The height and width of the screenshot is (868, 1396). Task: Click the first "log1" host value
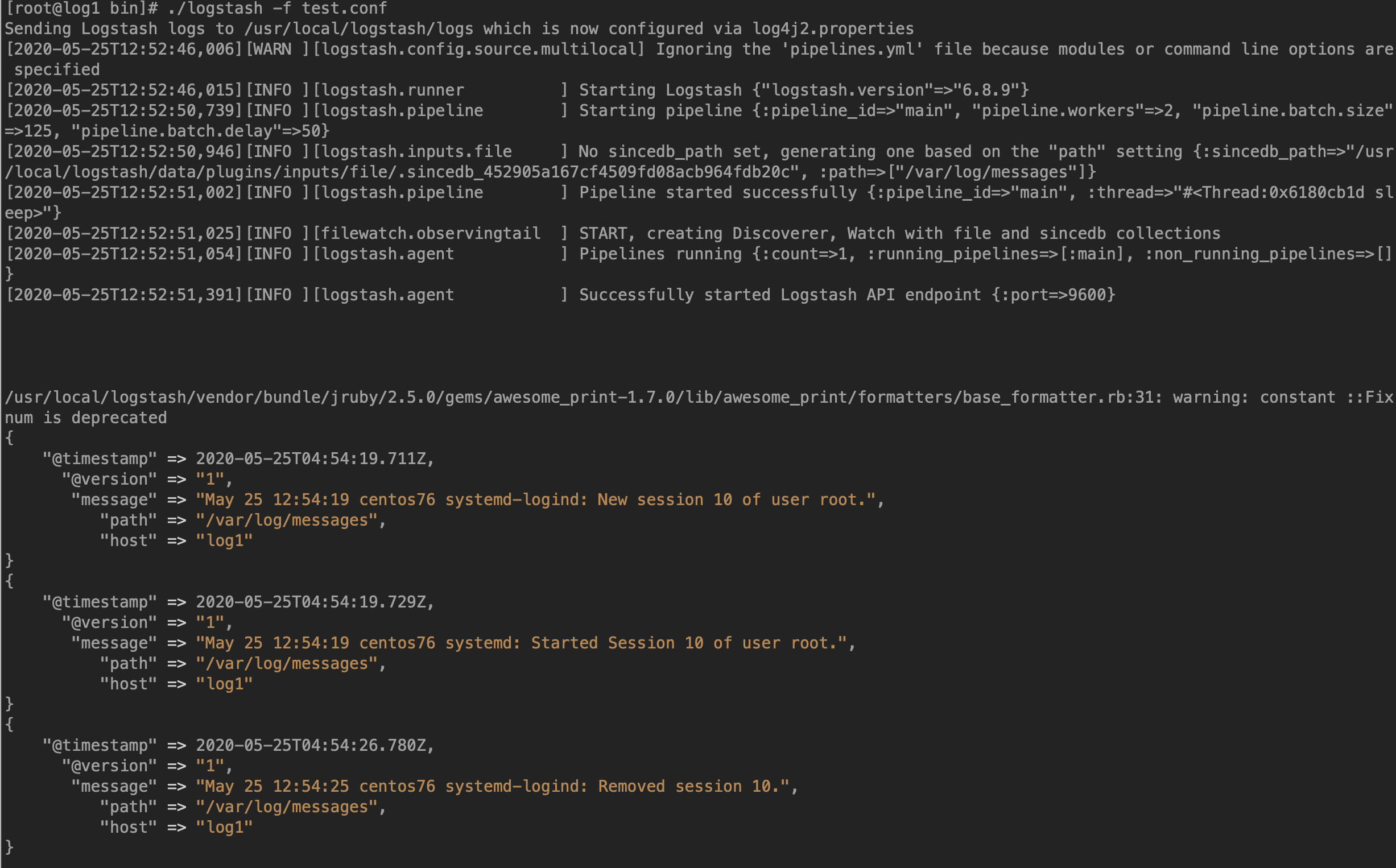pos(225,541)
